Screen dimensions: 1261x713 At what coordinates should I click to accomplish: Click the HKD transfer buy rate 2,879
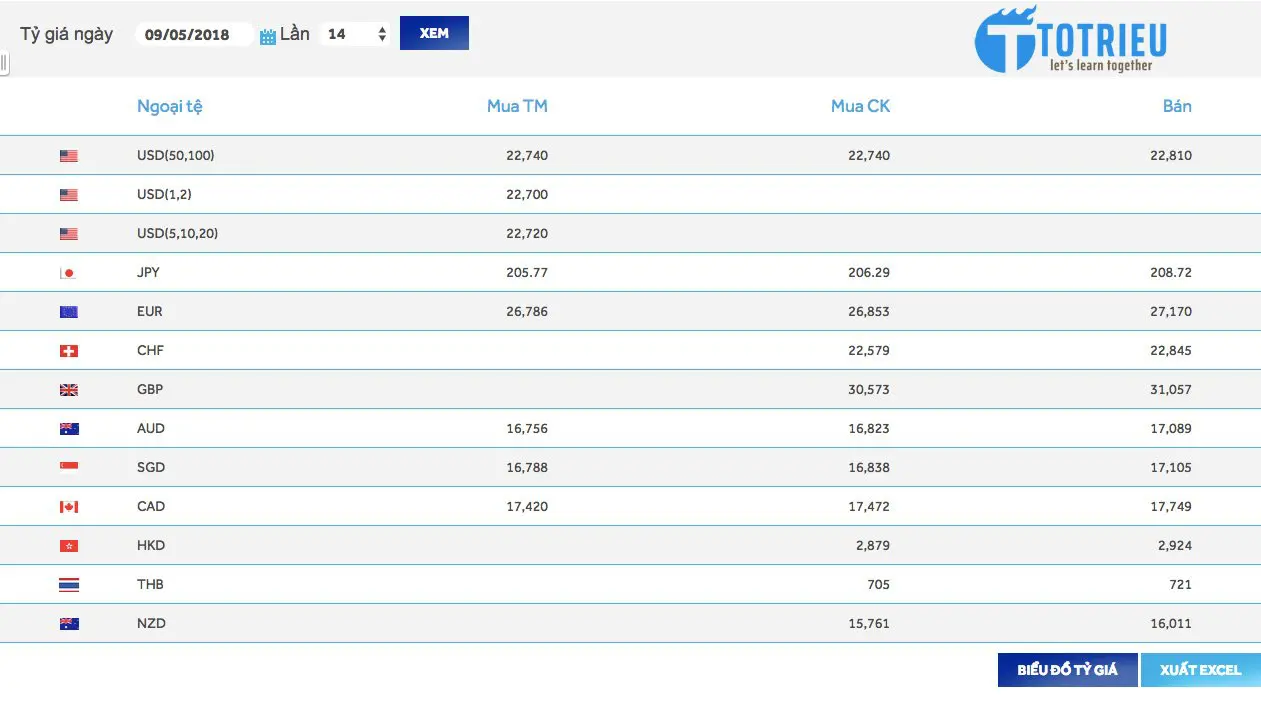(873, 545)
